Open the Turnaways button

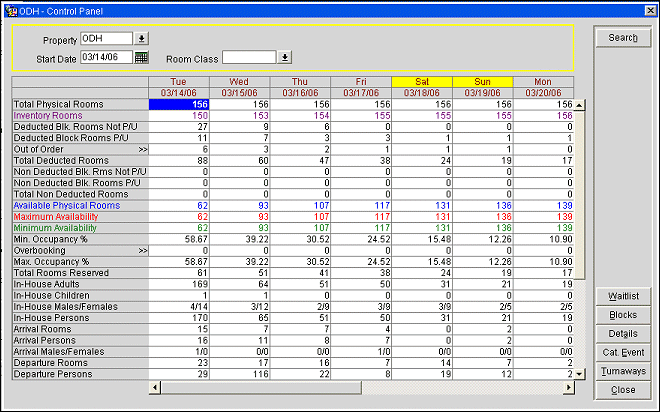(622, 371)
